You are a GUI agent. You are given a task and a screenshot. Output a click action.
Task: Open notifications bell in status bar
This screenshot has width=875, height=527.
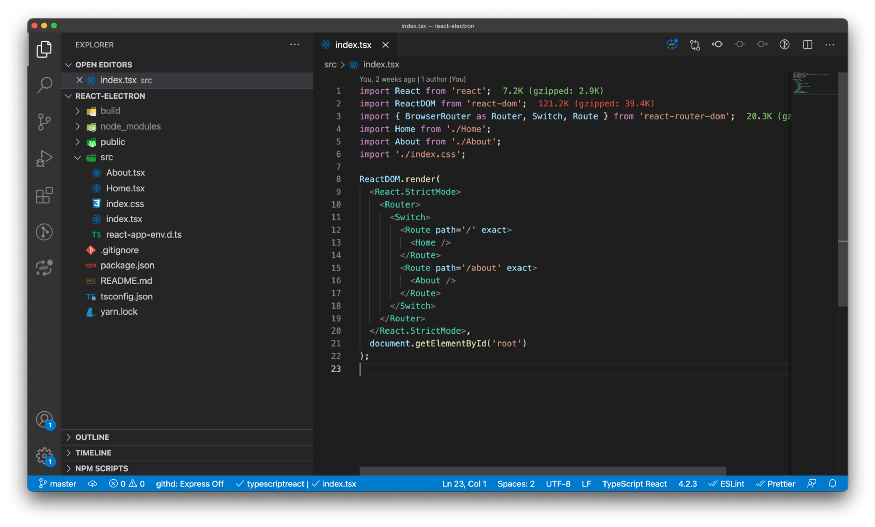tap(833, 484)
